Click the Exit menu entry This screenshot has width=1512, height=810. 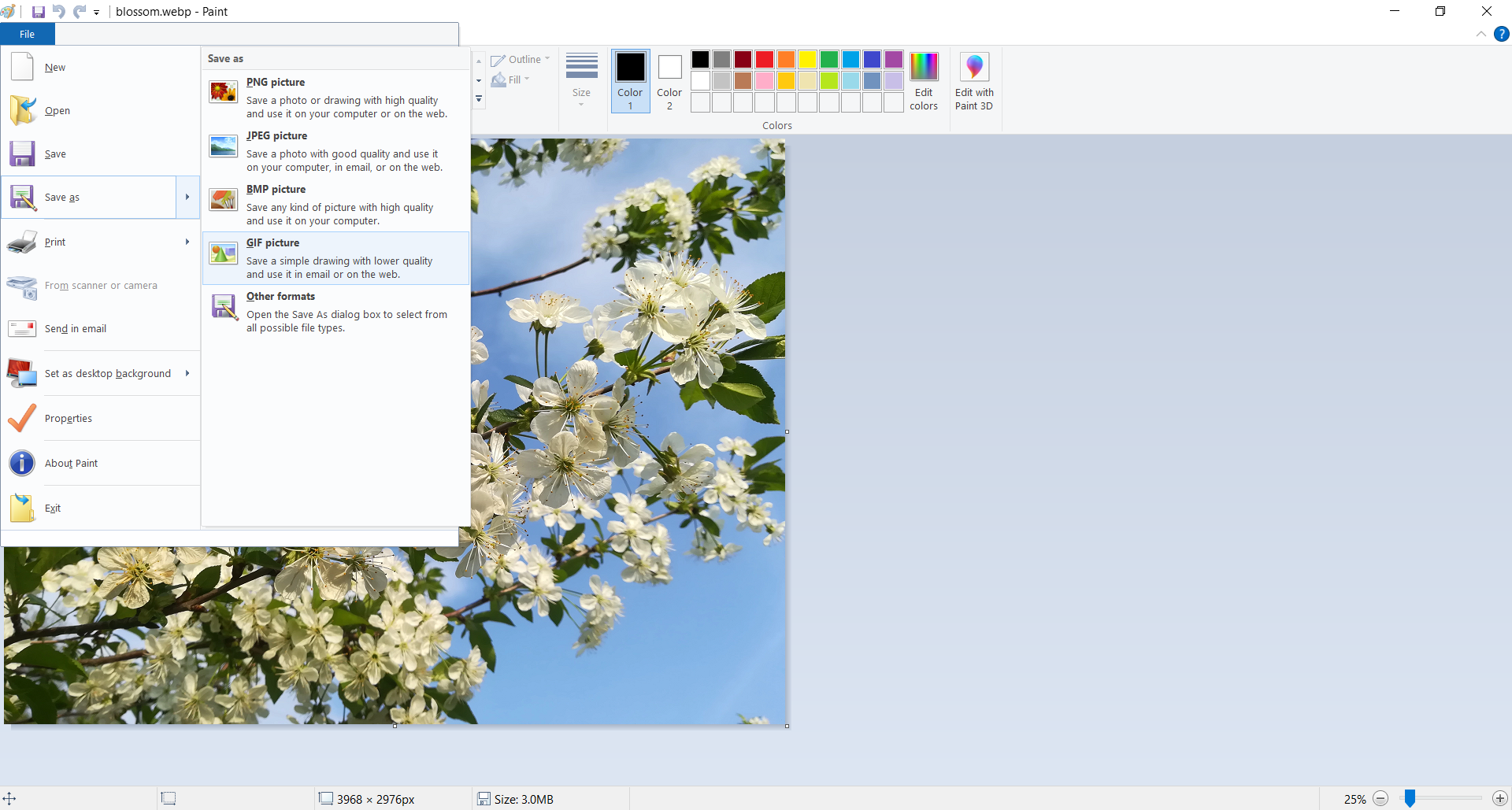tap(53, 508)
